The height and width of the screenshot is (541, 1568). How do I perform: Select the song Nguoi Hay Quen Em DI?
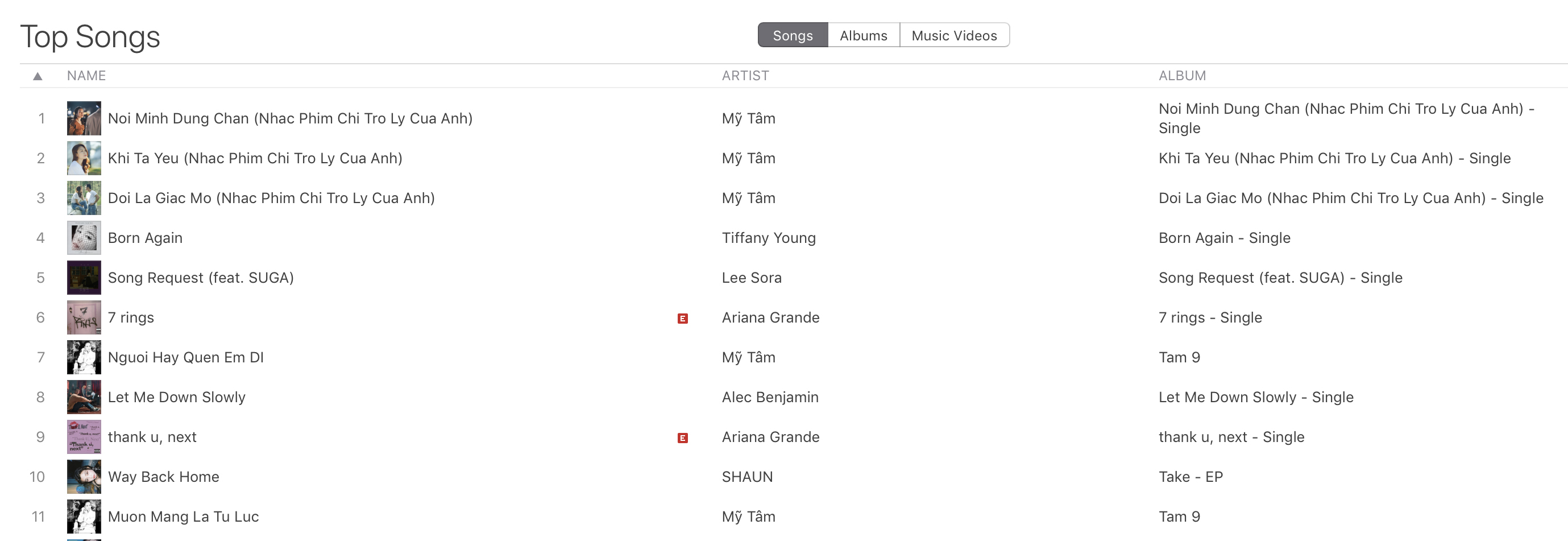pos(186,357)
